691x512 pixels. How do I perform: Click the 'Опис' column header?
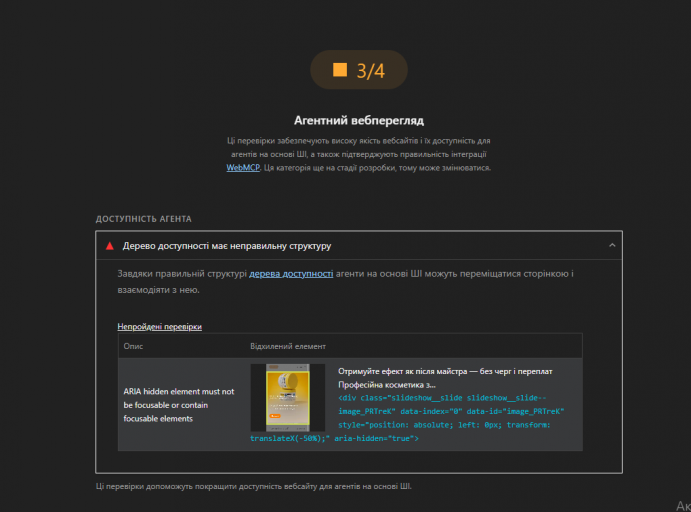[x=133, y=346]
